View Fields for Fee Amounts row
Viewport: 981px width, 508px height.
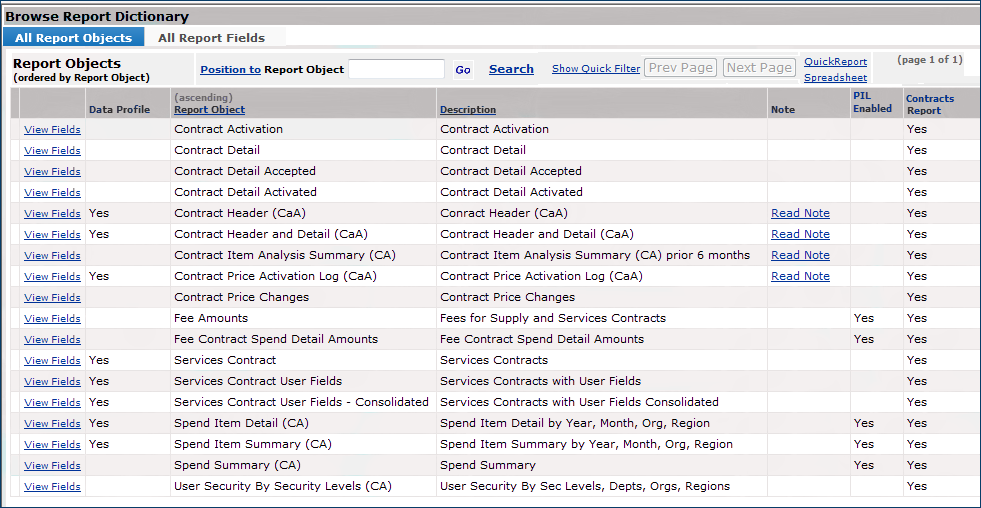[x=52, y=319]
